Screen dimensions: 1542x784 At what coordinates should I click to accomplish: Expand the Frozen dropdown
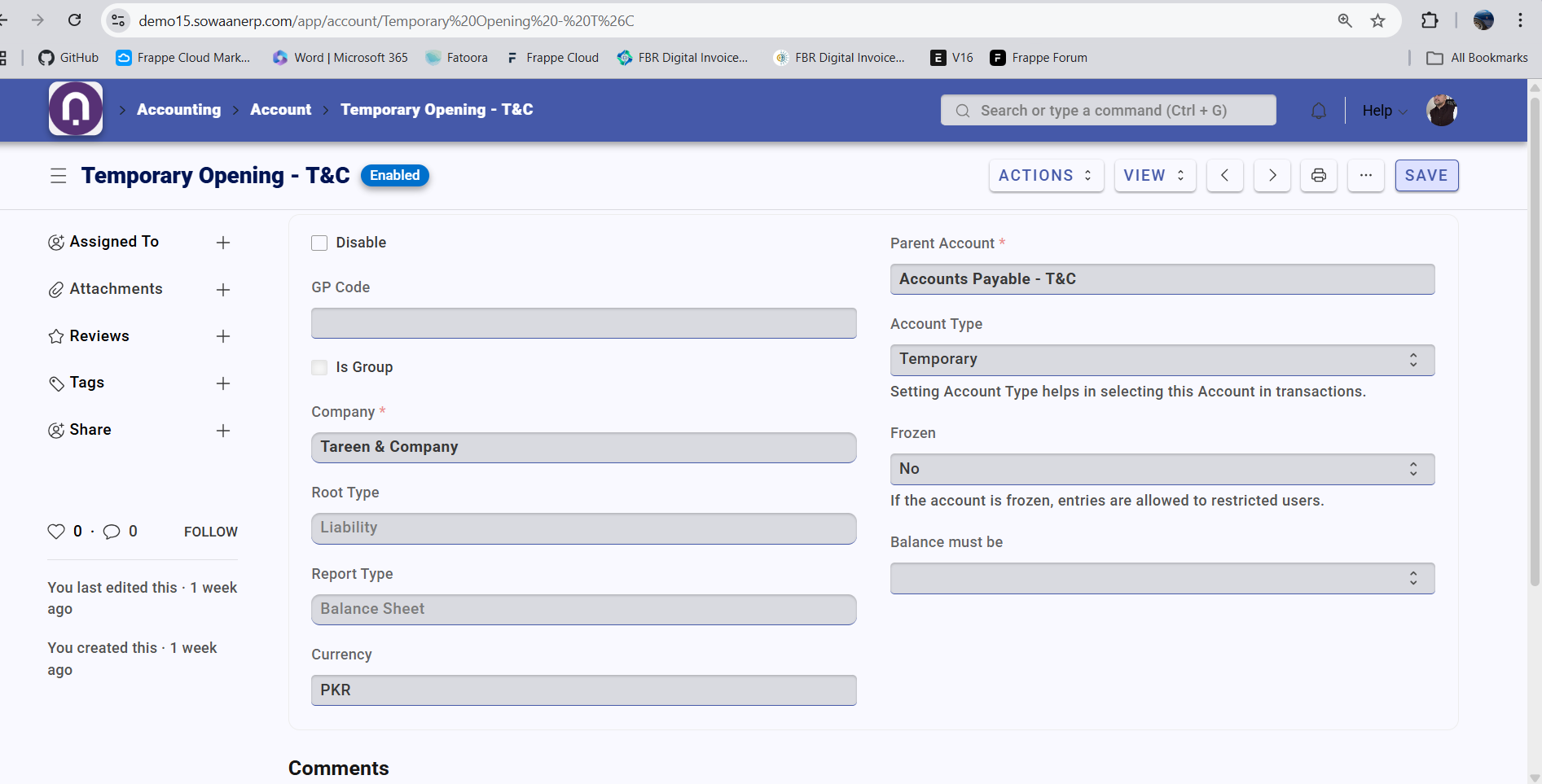[x=1162, y=469]
